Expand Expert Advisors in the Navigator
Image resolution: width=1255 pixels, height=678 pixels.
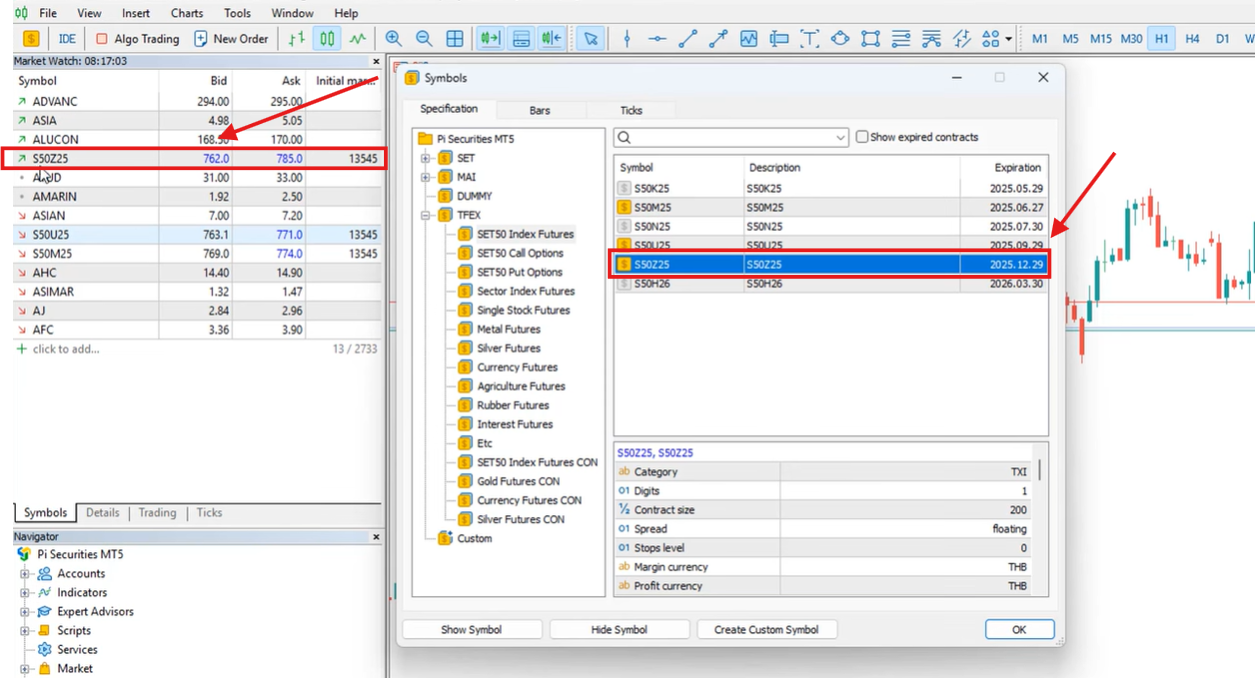(x=25, y=612)
